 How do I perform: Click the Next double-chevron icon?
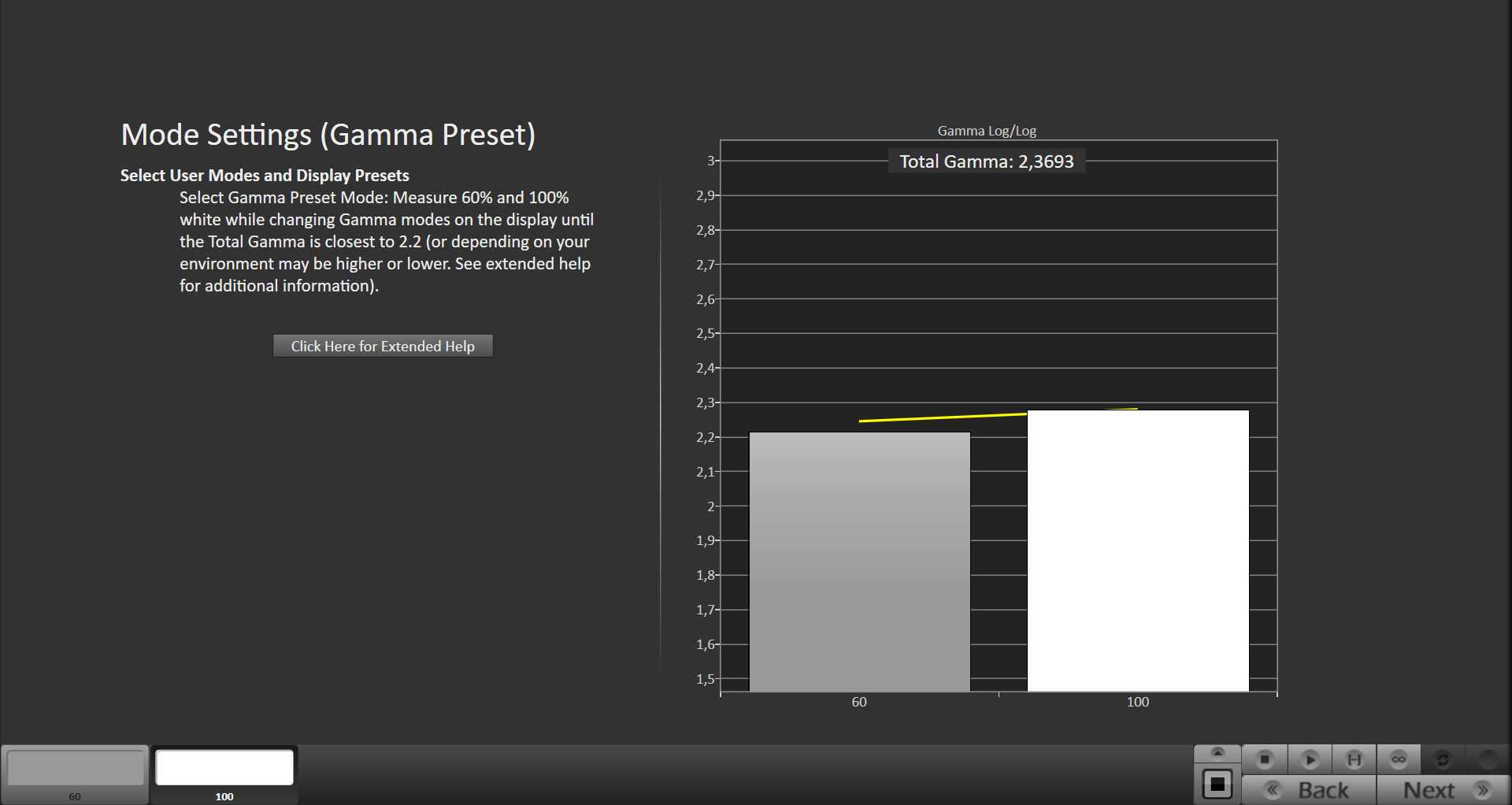point(1483,790)
